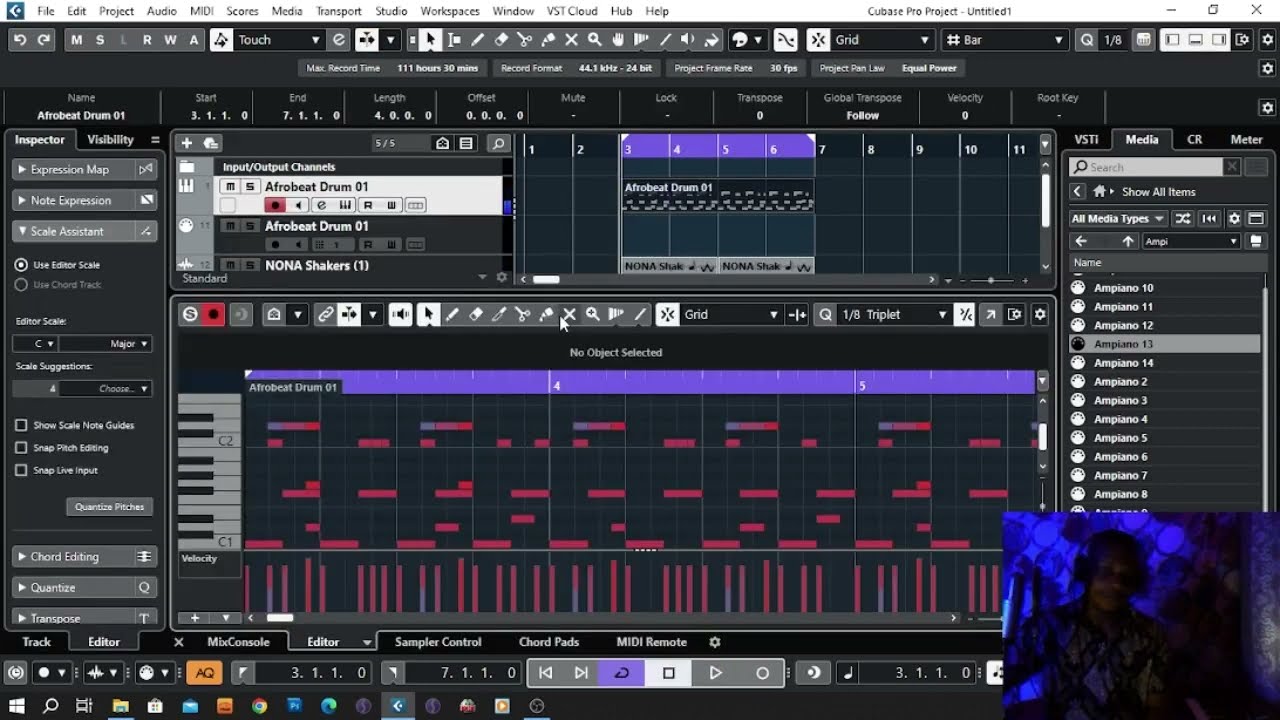Open the All Media Types dropdown
1280x720 pixels.
point(1118,218)
